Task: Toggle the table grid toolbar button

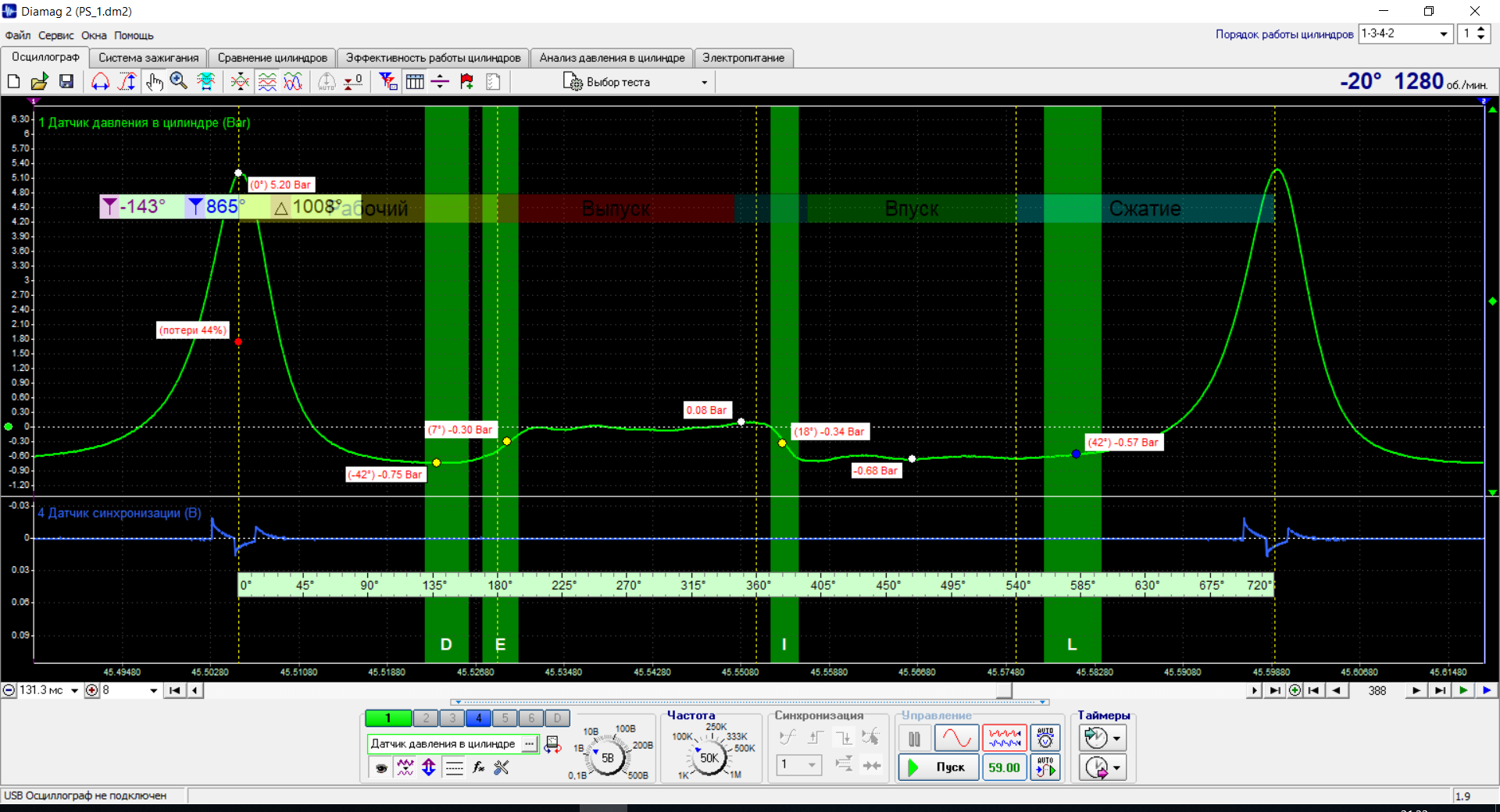Action: [415, 81]
